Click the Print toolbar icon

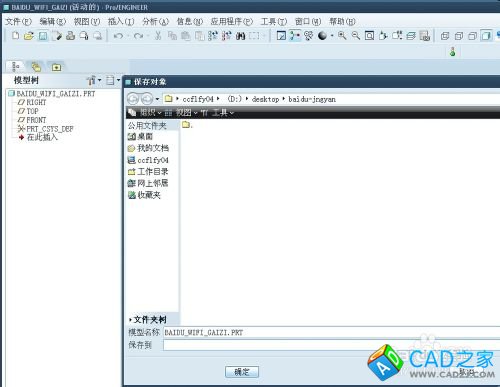pyautogui.click(x=70, y=35)
